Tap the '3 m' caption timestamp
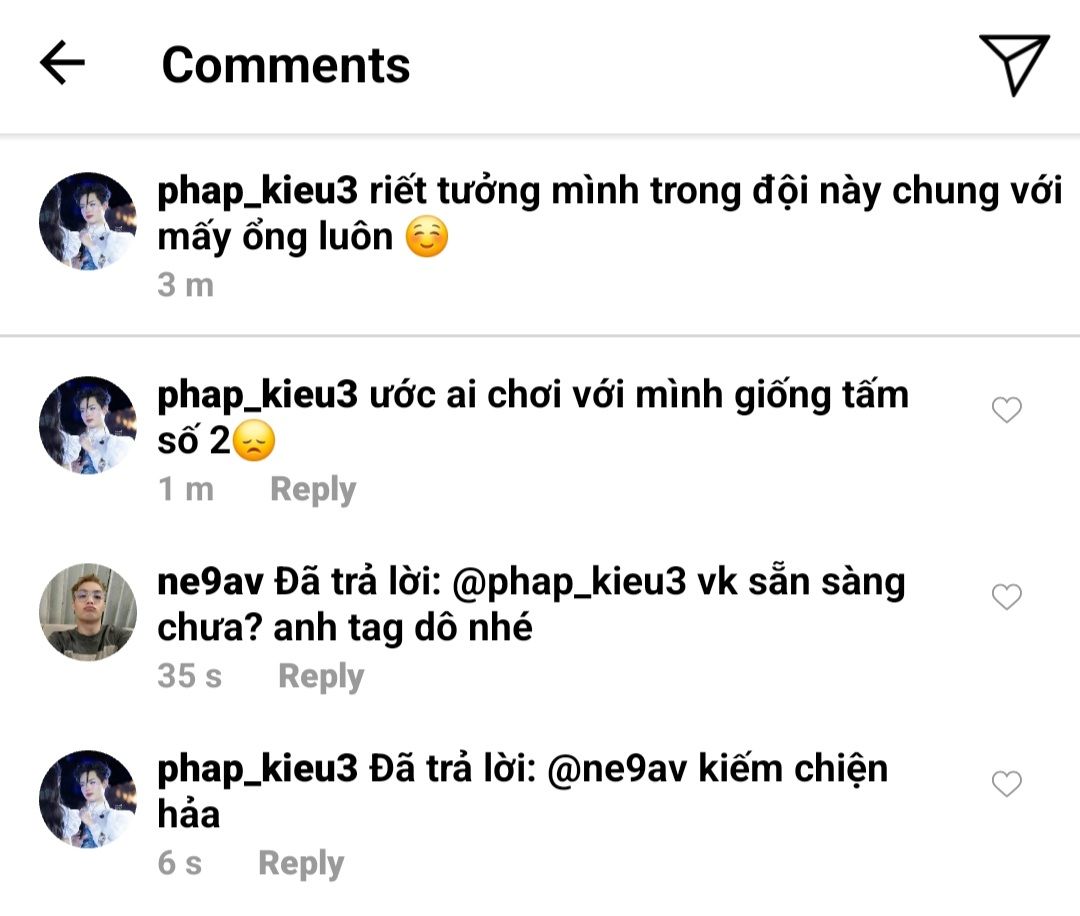This screenshot has width=1080, height=916. click(186, 285)
